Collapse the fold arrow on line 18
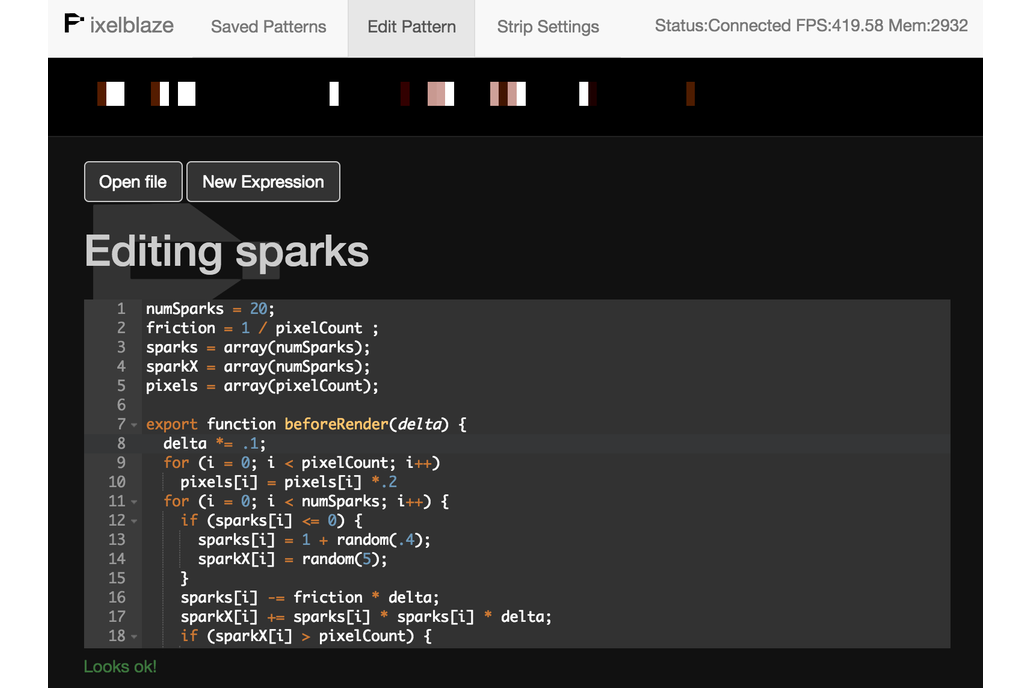The height and width of the screenshot is (688, 1032). click(x=135, y=637)
